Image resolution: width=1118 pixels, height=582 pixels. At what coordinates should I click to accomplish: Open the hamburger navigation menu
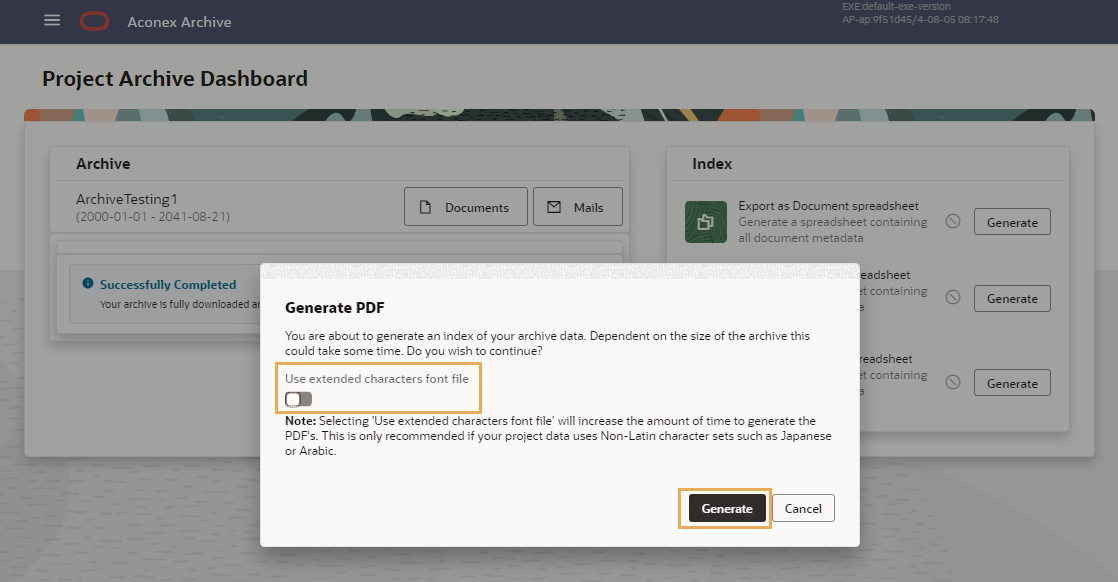point(52,21)
